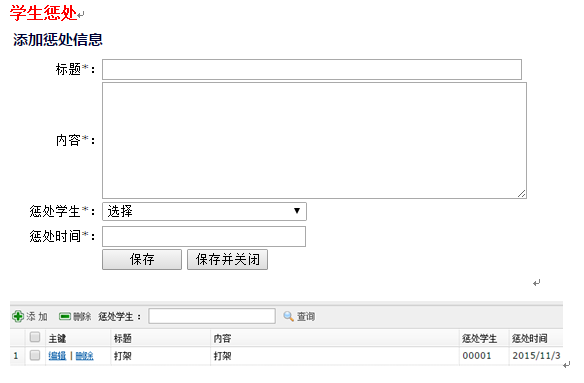Click the 添加 toolbar label

pyautogui.click(x=37, y=316)
